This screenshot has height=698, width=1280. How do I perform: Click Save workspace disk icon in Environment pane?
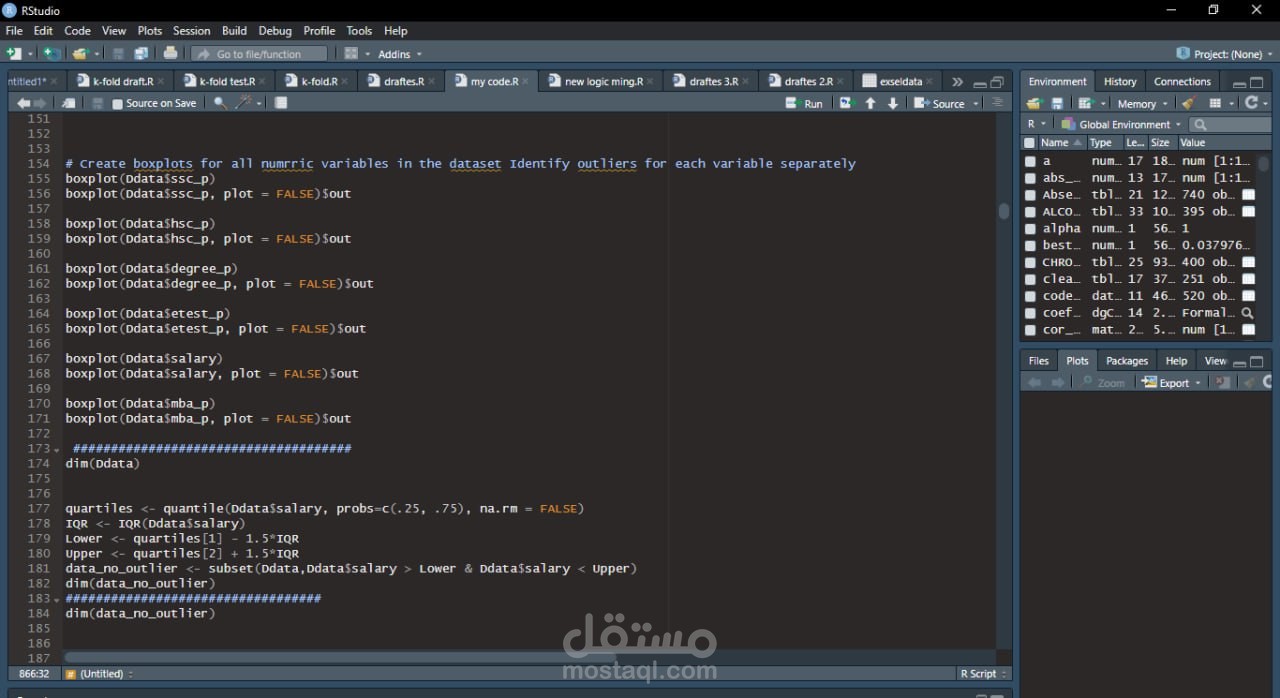1057,103
